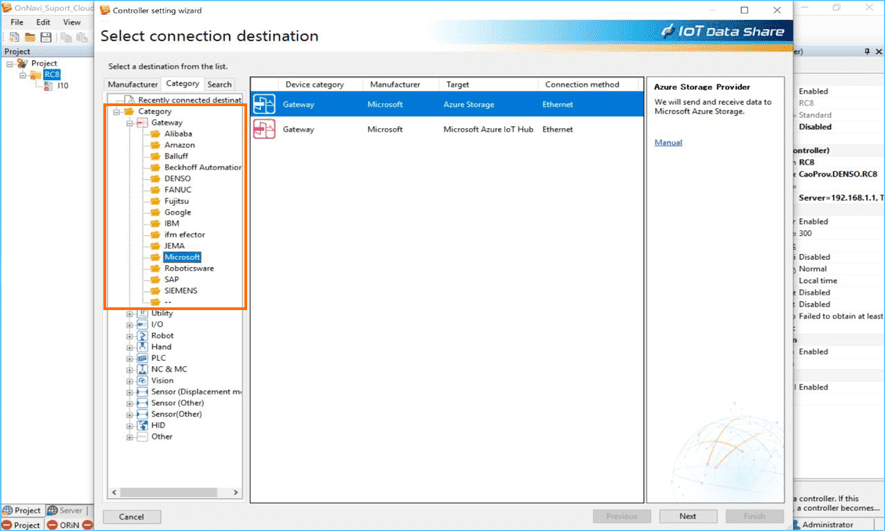Click the Previous button

pos(621,516)
